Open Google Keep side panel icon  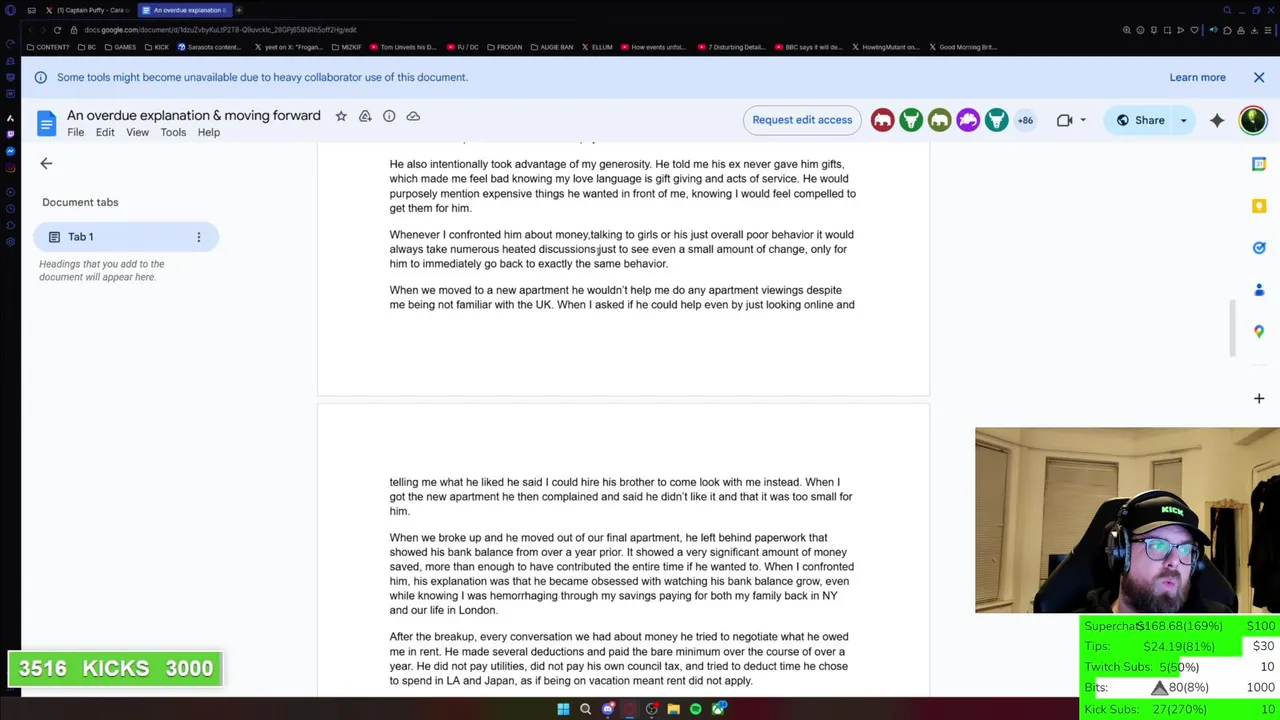[1259, 206]
